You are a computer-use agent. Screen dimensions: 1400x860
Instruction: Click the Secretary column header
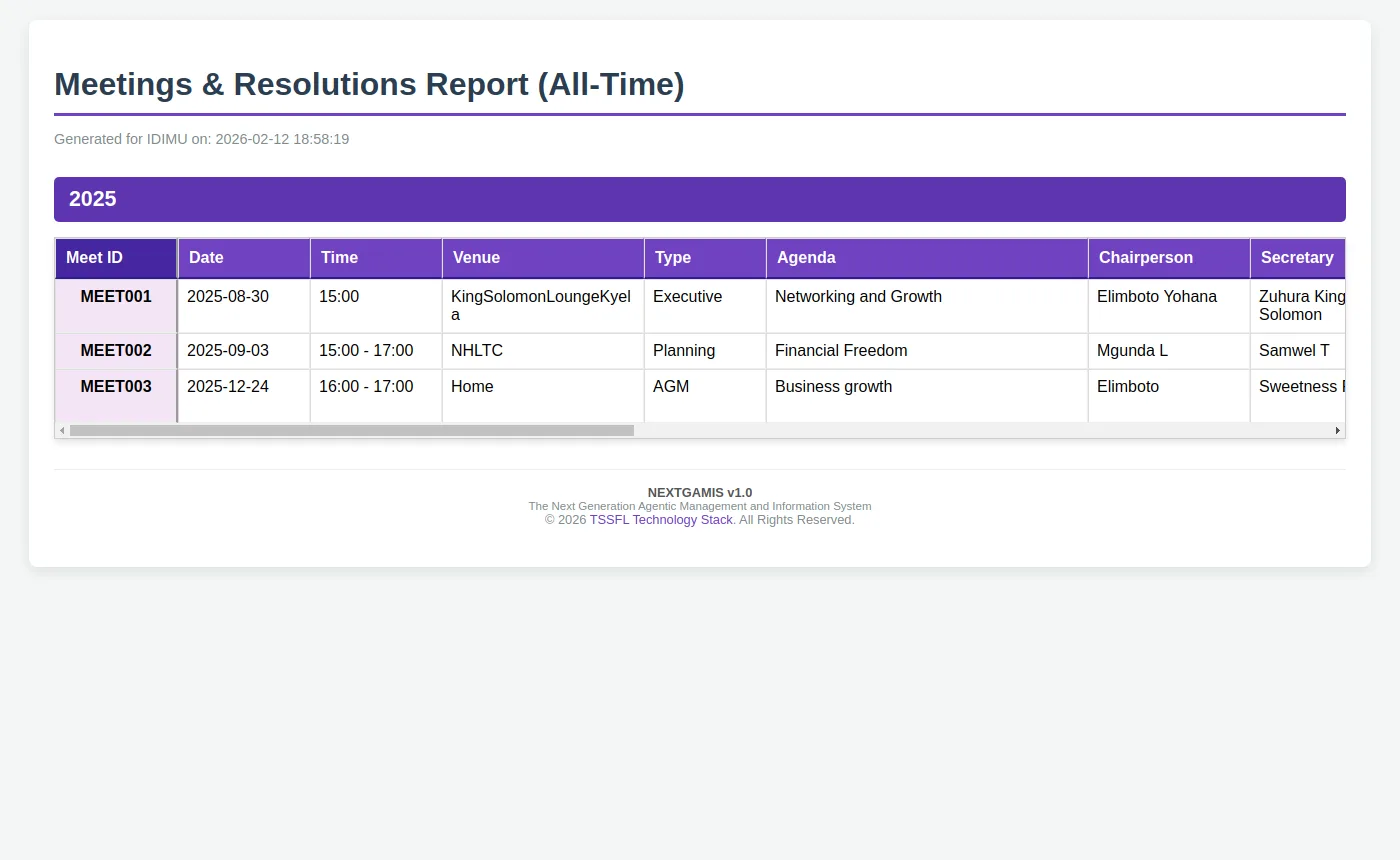point(1297,258)
